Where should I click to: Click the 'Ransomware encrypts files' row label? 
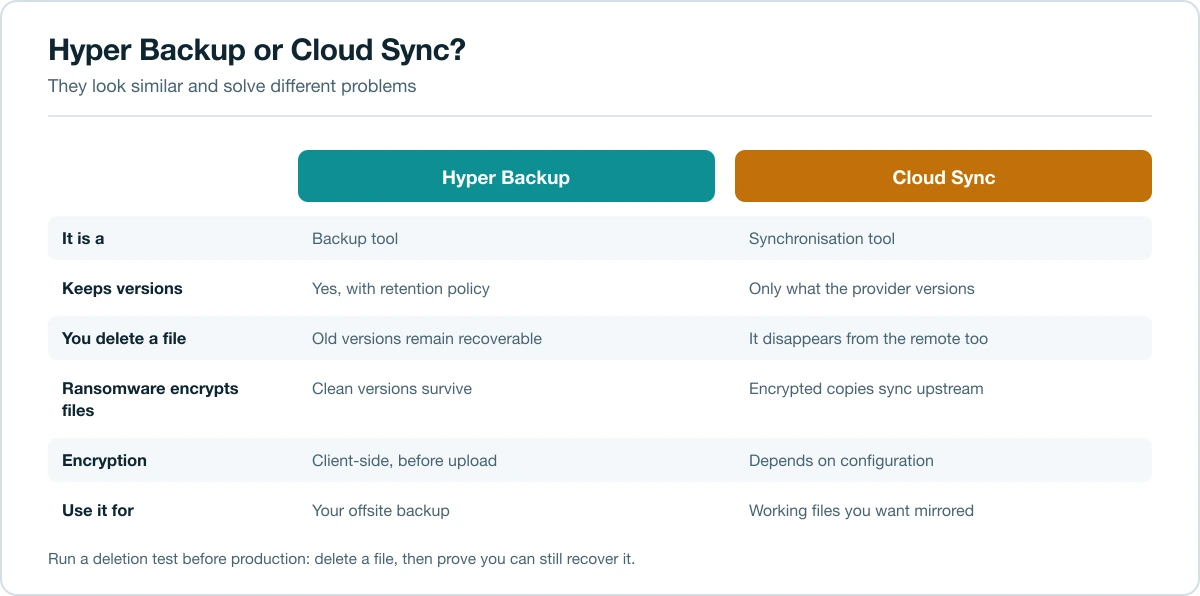pos(150,399)
